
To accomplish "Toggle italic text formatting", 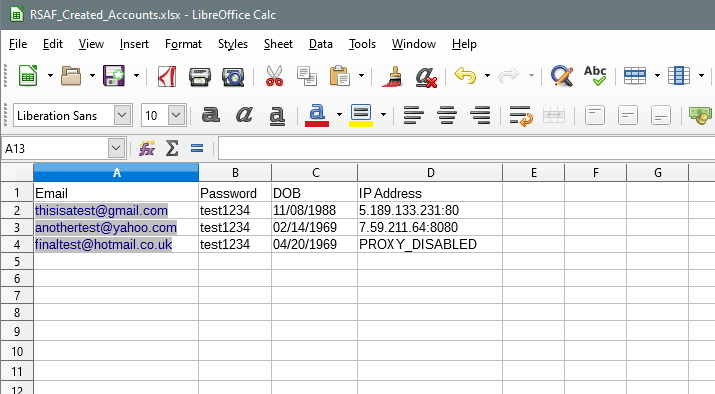I will click(x=244, y=115).
